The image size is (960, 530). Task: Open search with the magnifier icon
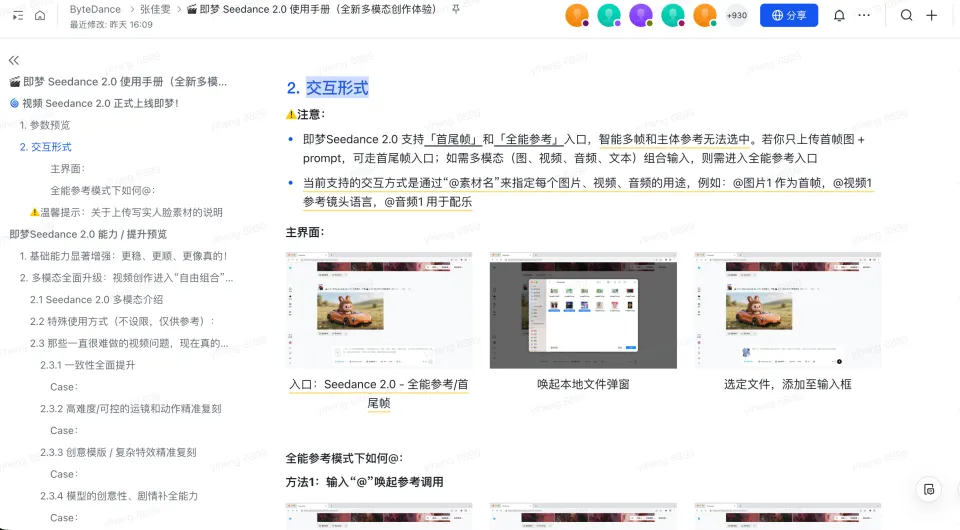pos(907,15)
